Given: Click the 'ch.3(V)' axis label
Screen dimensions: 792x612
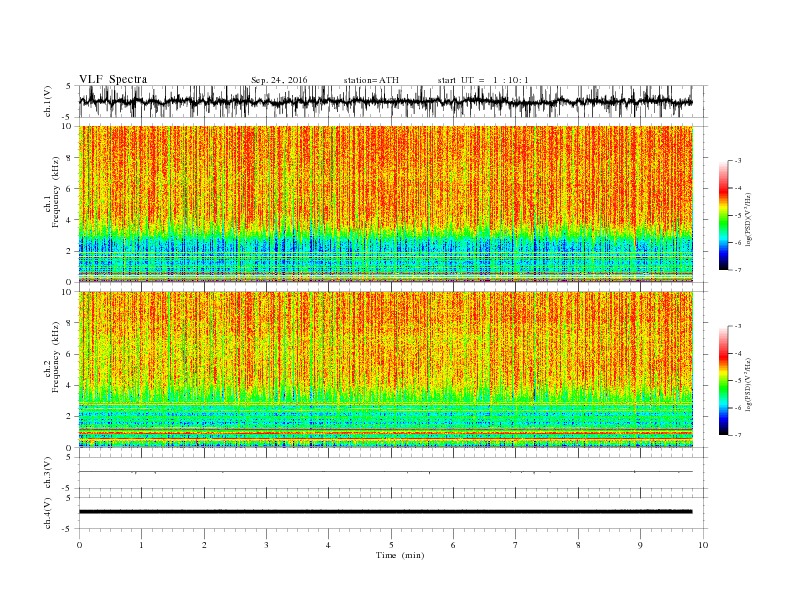Looking at the screenshot, I should click(x=48, y=473).
